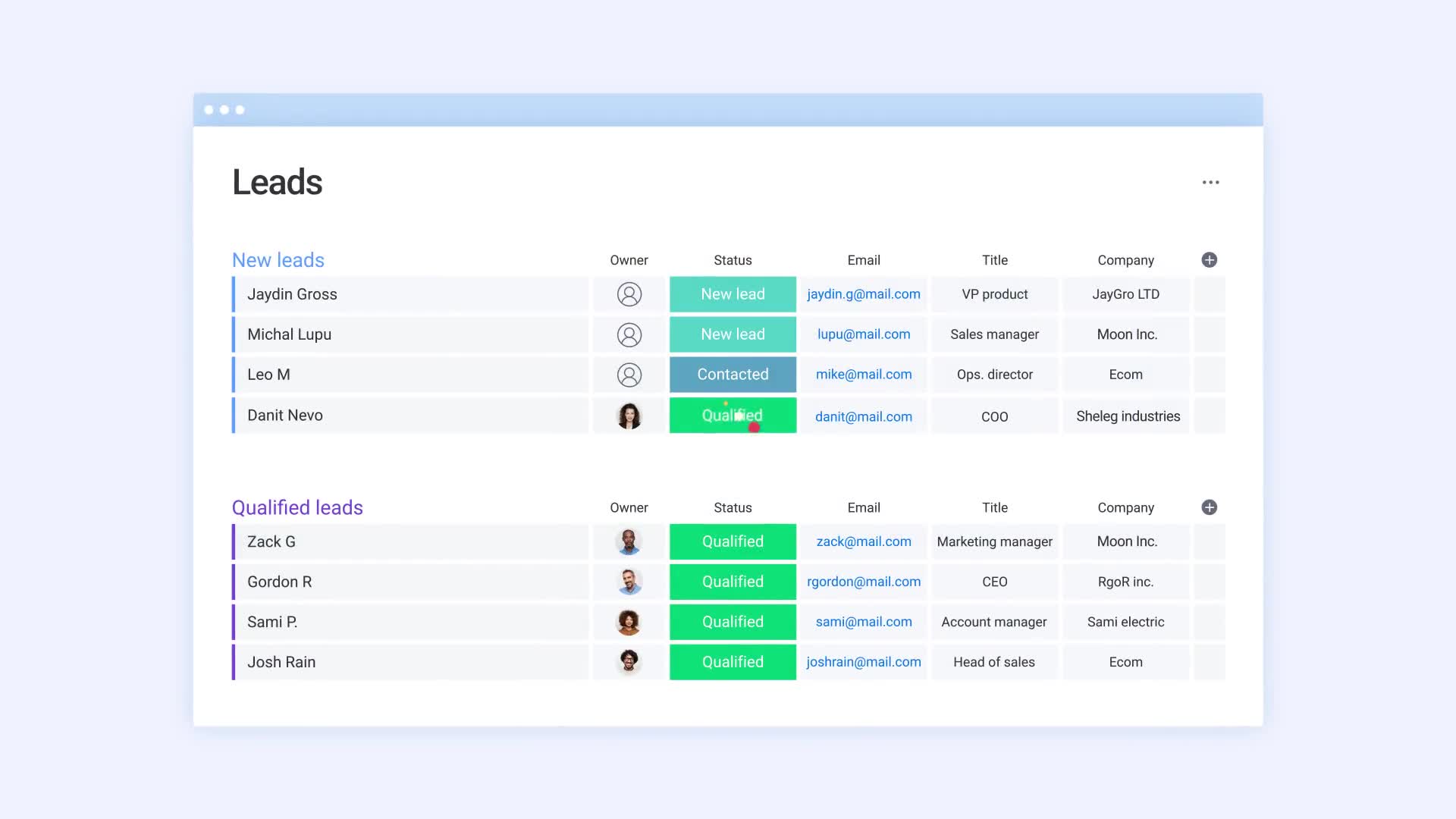Add a column to New leads group
1456x819 pixels.
pyautogui.click(x=1209, y=260)
